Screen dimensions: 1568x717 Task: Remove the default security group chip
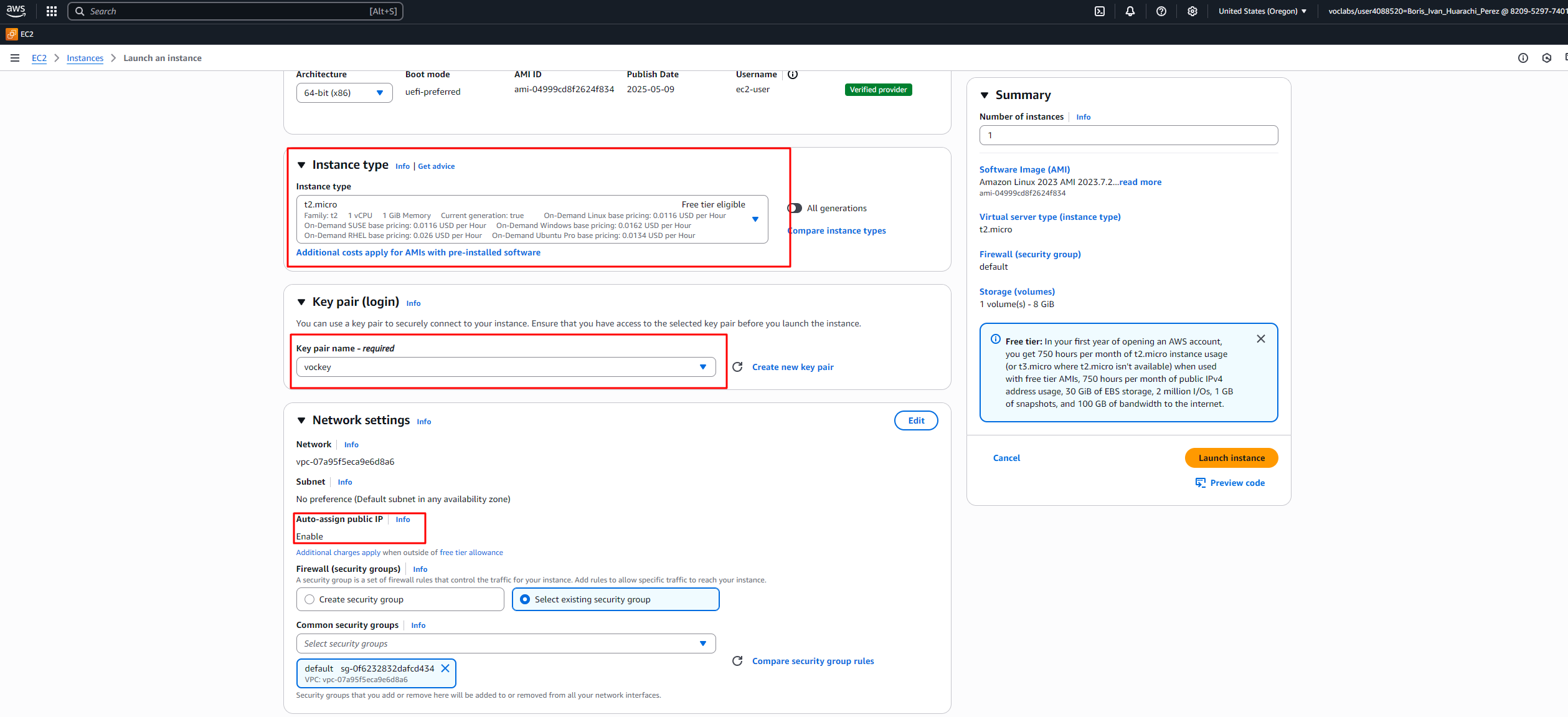[445, 668]
